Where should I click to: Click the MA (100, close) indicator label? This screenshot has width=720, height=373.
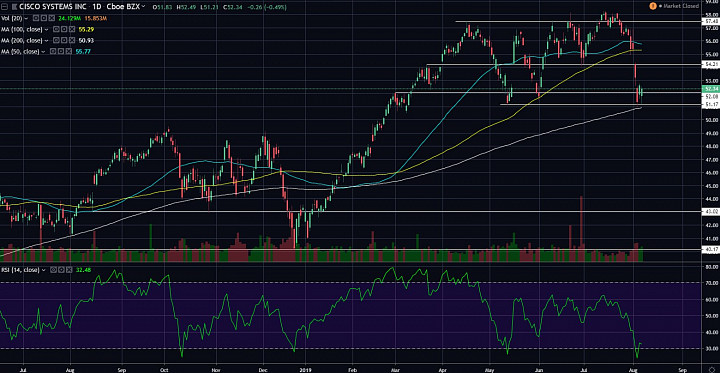[22, 29]
